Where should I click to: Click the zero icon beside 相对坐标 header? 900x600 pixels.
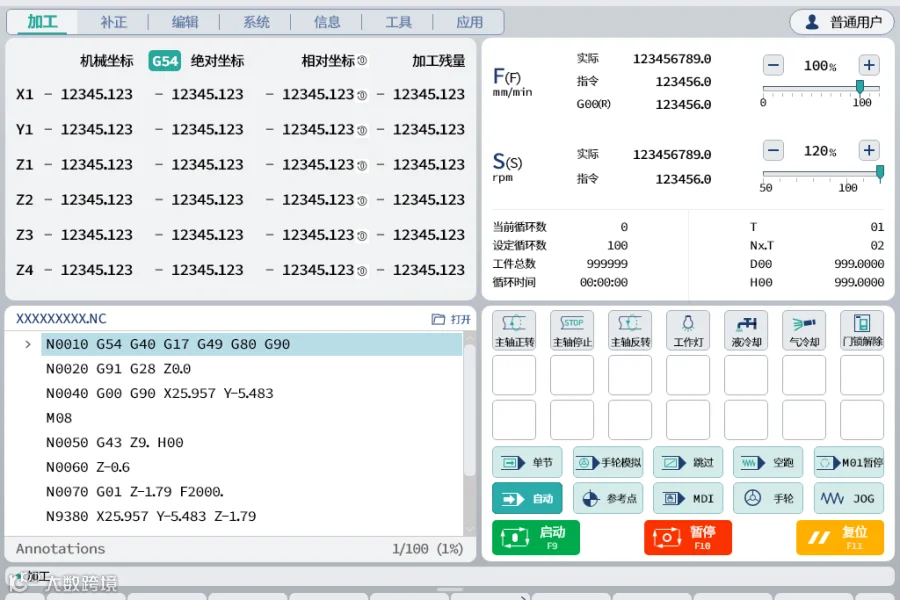tap(362, 60)
